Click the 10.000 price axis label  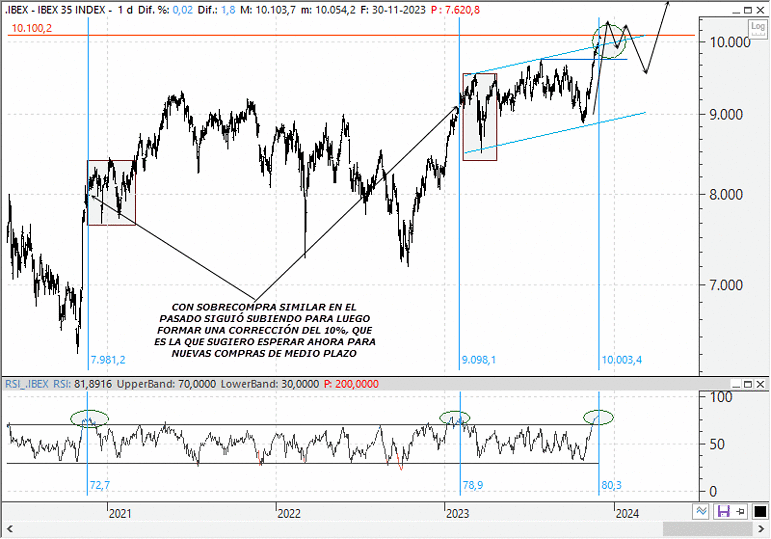(x=730, y=42)
